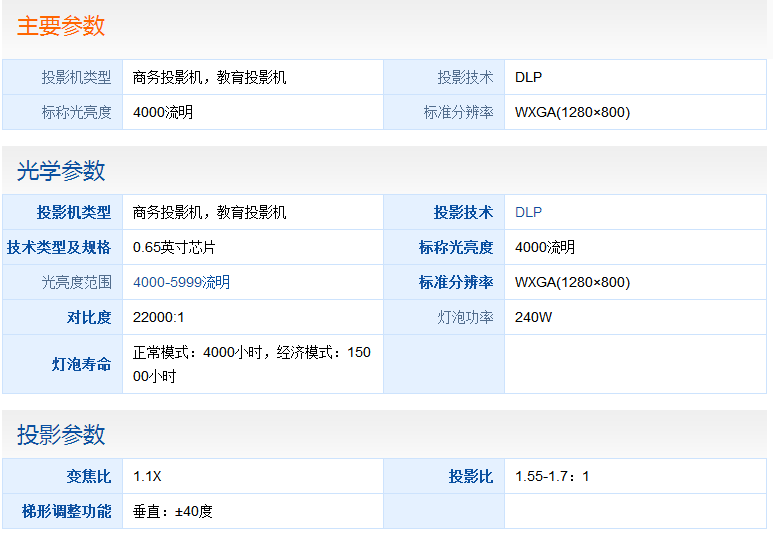Click the 1.1X zoom ratio value

tap(147, 476)
